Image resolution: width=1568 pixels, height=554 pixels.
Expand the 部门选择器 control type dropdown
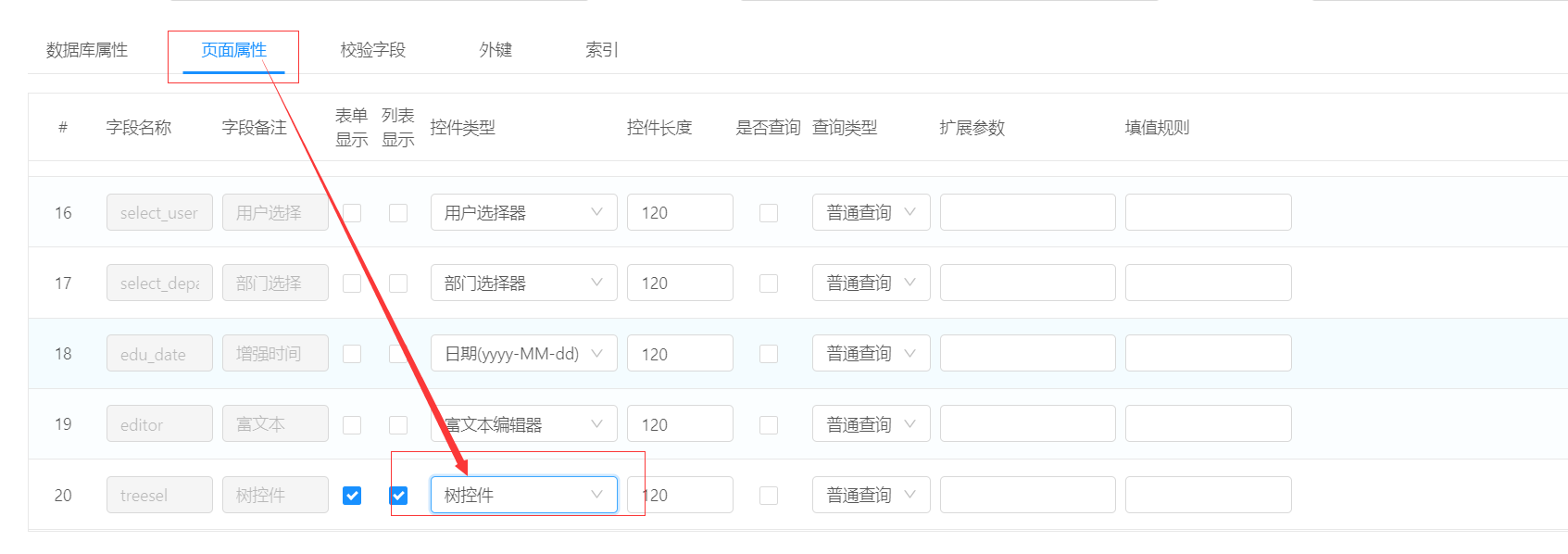click(x=523, y=283)
